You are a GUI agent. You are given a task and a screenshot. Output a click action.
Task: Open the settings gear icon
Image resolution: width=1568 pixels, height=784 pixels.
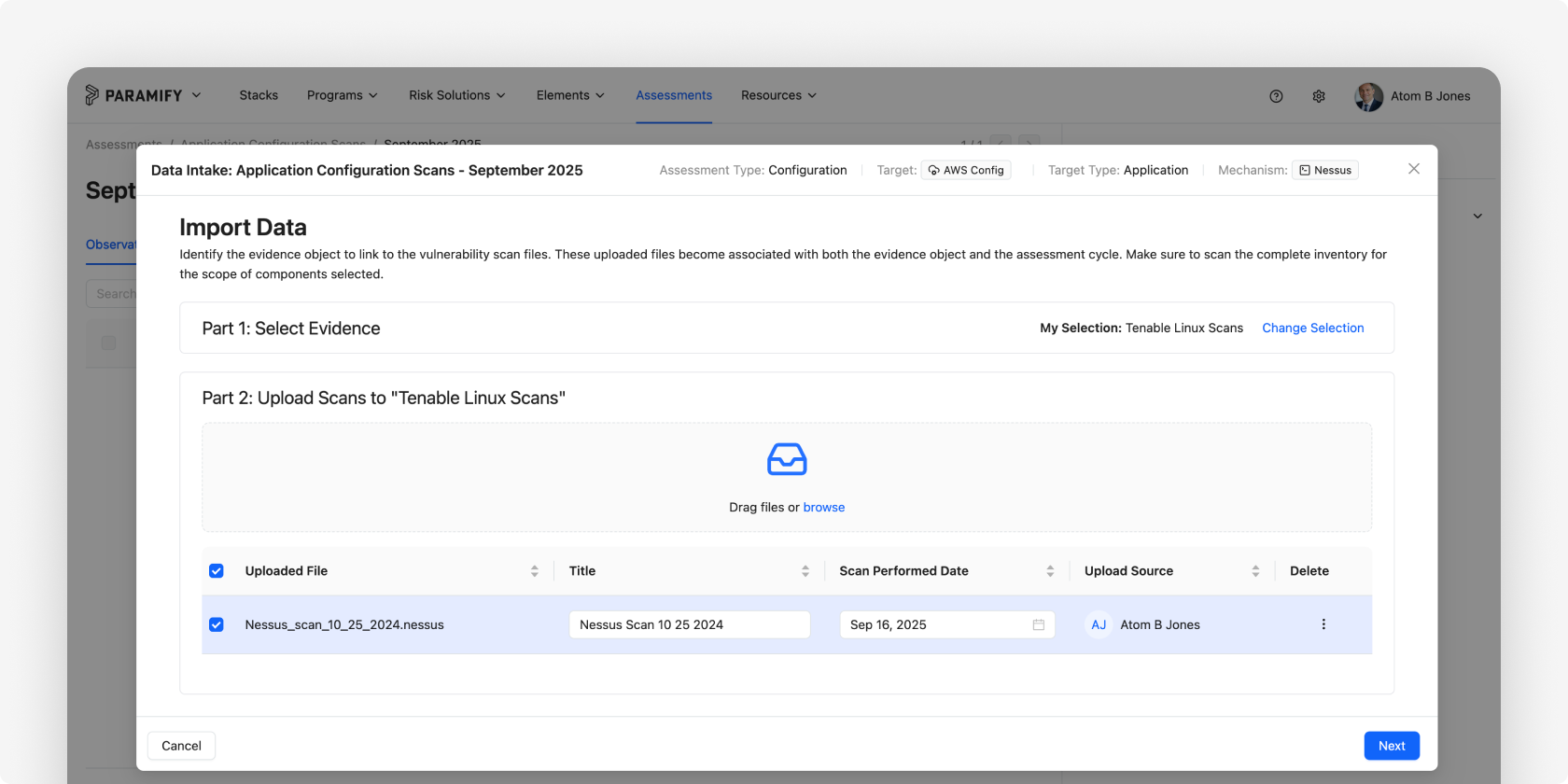pyautogui.click(x=1319, y=96)
